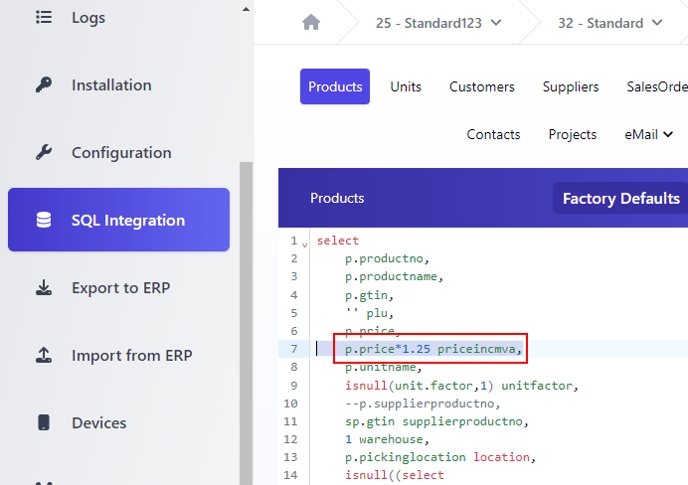
Task: Open the eMail dropdown menu
Action: coord(649,134)
